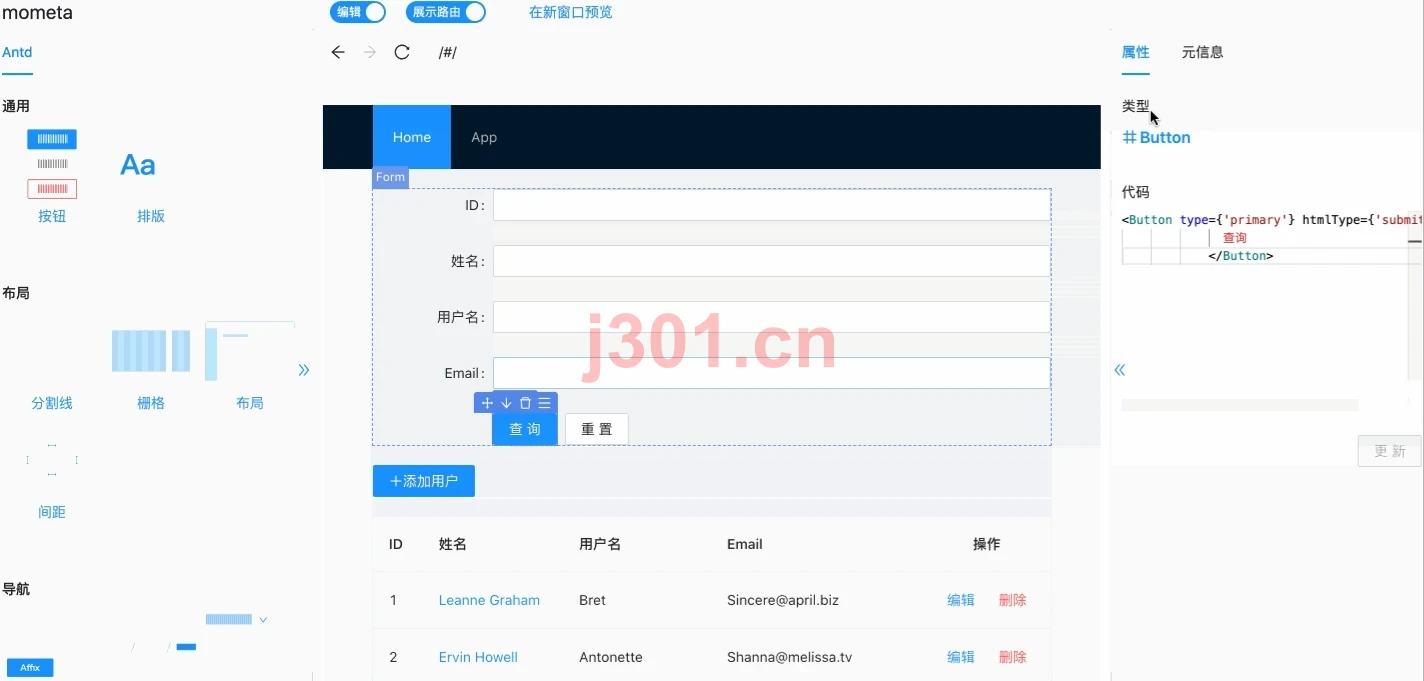Click the 重置 button

597,429
